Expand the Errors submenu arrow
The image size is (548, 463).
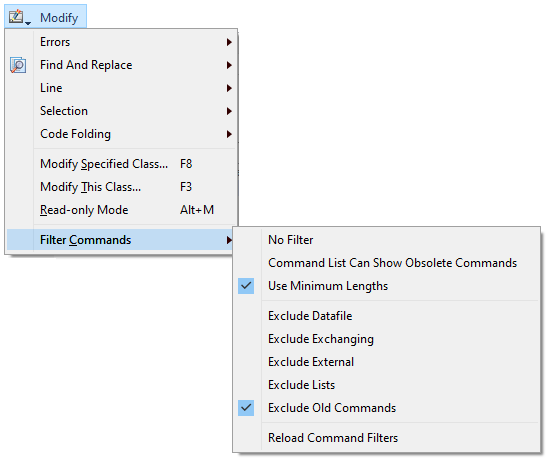coord(229,42)
